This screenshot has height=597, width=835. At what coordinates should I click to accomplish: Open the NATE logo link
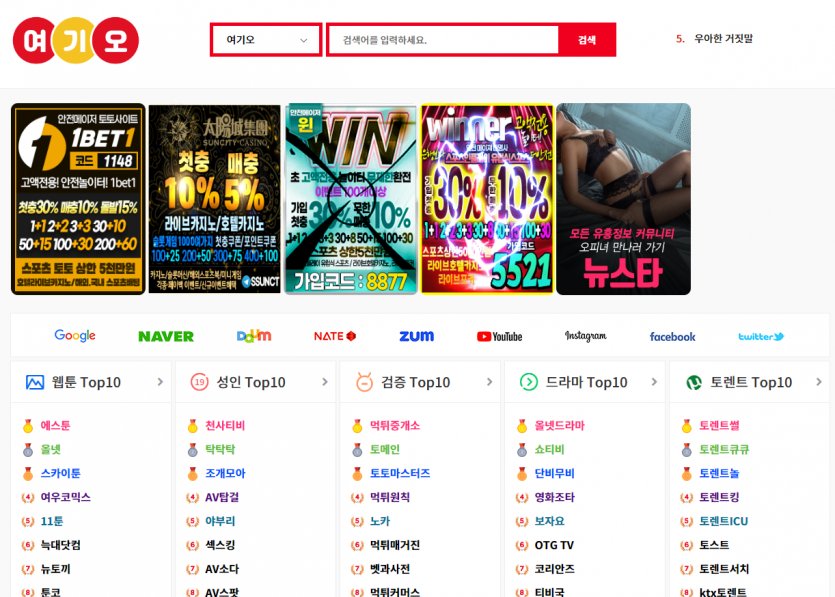pyautogui.click(x=335, y=336)
